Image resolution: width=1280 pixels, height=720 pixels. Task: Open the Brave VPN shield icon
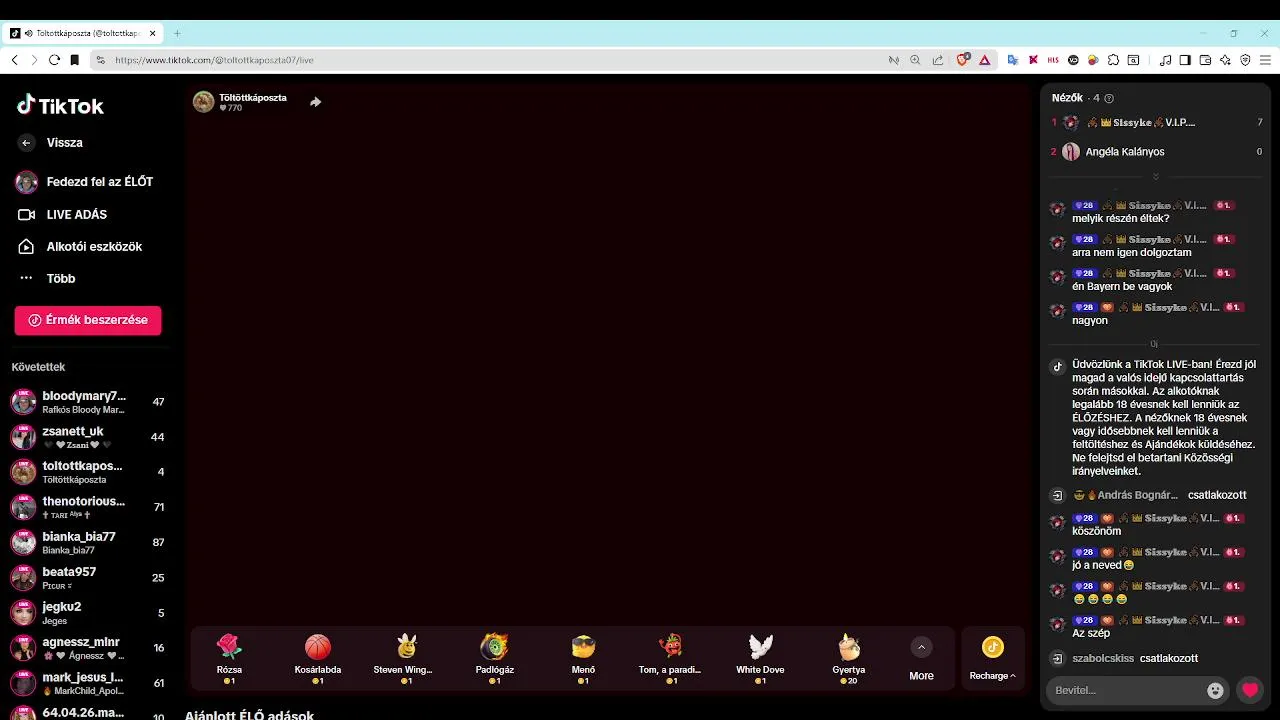(x=1245, y=60)
